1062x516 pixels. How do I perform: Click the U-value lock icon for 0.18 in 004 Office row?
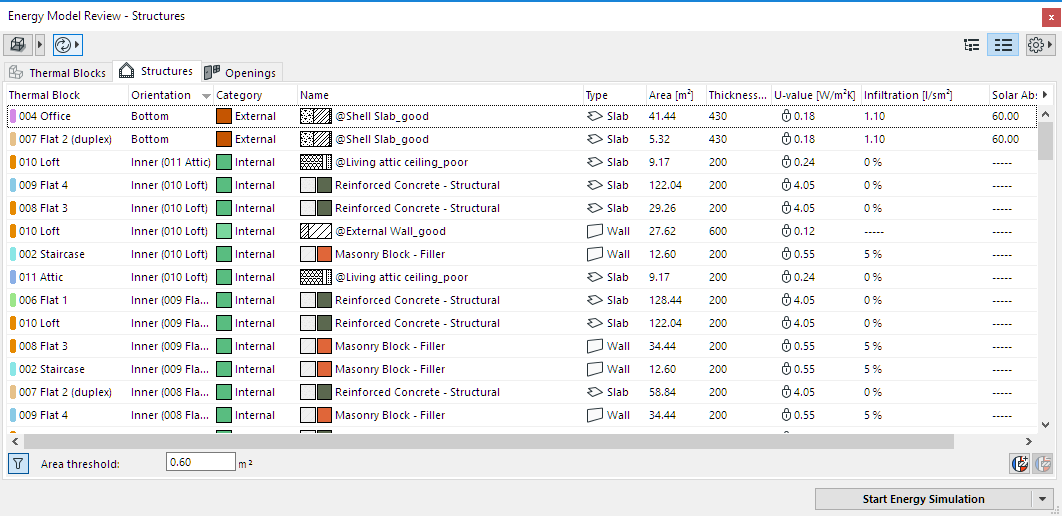click(x=786, y=116)
